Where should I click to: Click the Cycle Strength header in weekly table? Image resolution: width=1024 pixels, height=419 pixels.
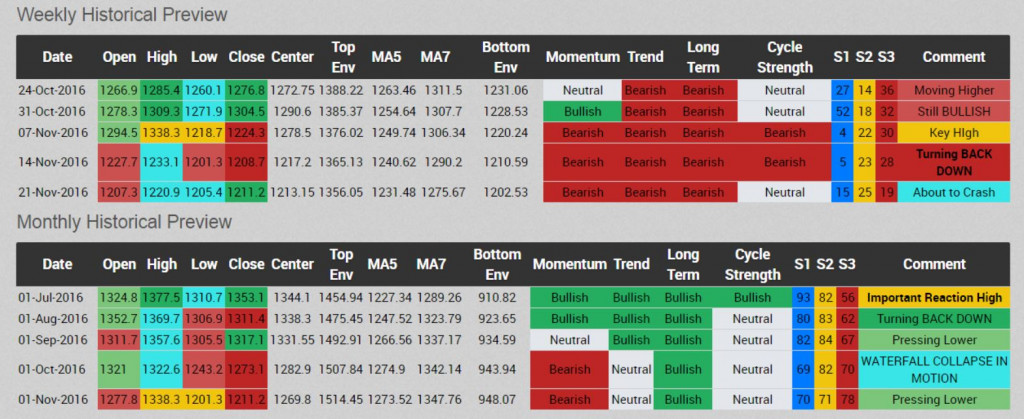click(784, 57)
